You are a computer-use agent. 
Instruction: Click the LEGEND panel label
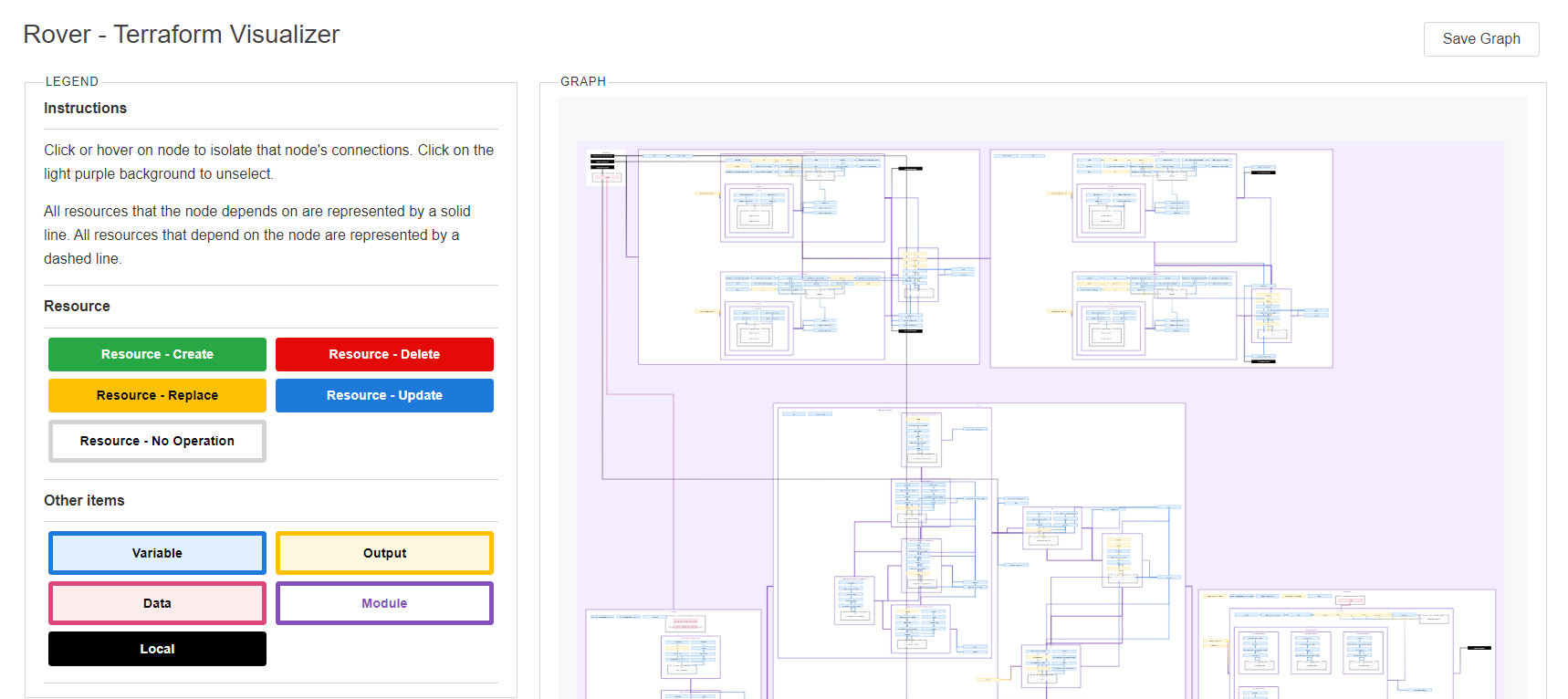coord(72,81)
